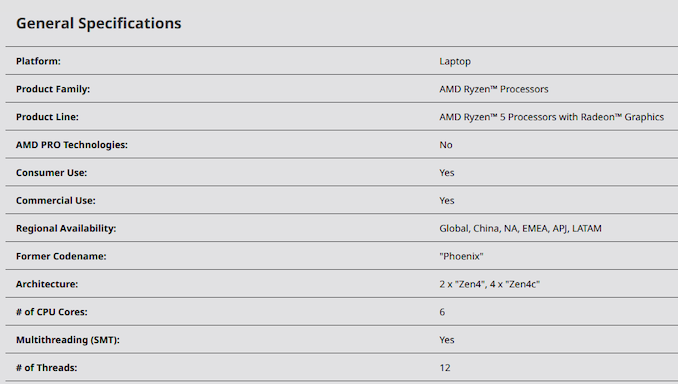Click the Former Codename label
The image size is (678, 384).
tap(61, 256)
